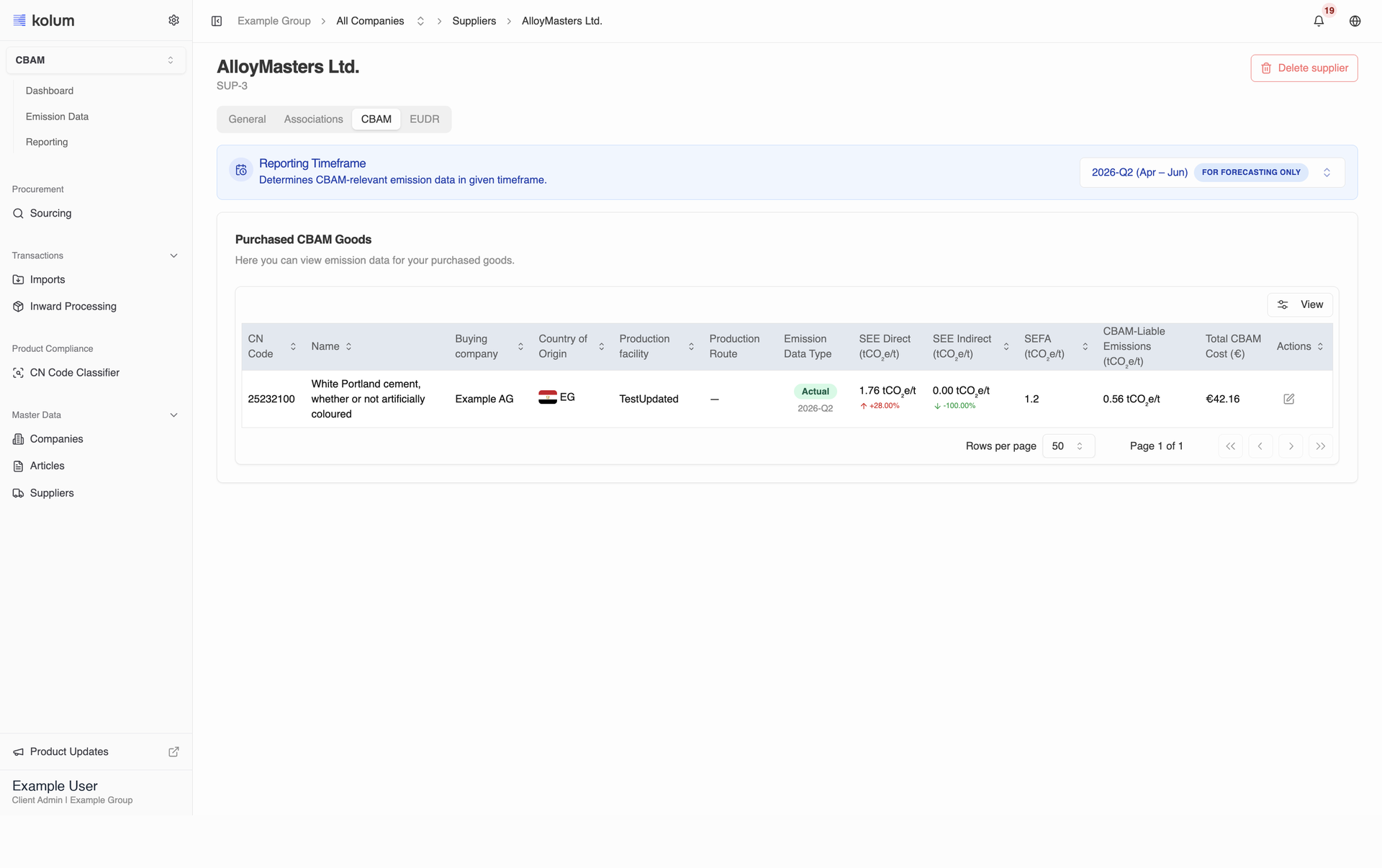This screenshot has width=1382, height=868.
Task: Collapse the Master Data section
Action: (173, 415)
